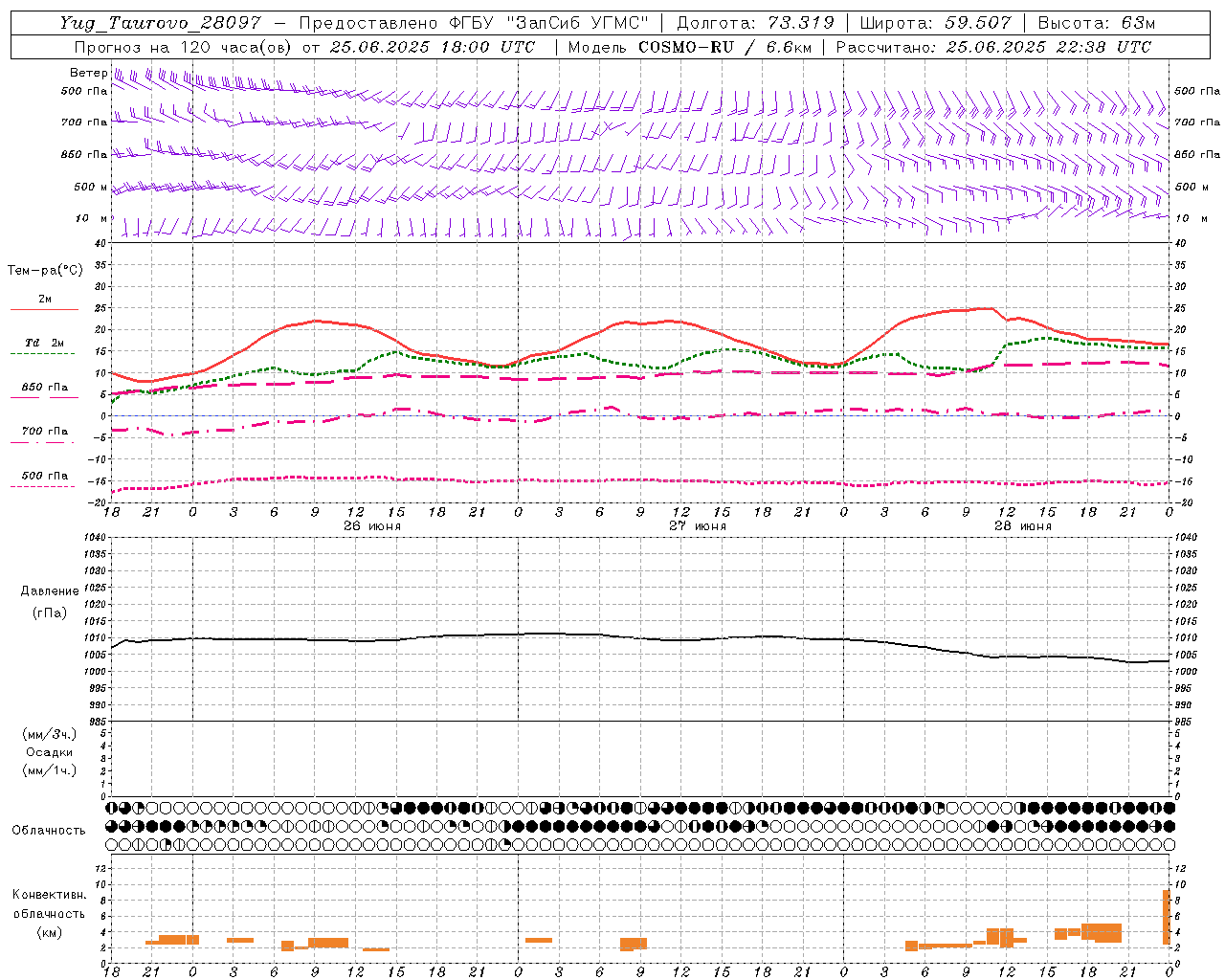Click the Высота: 63м value

[x=1096, y=23]
